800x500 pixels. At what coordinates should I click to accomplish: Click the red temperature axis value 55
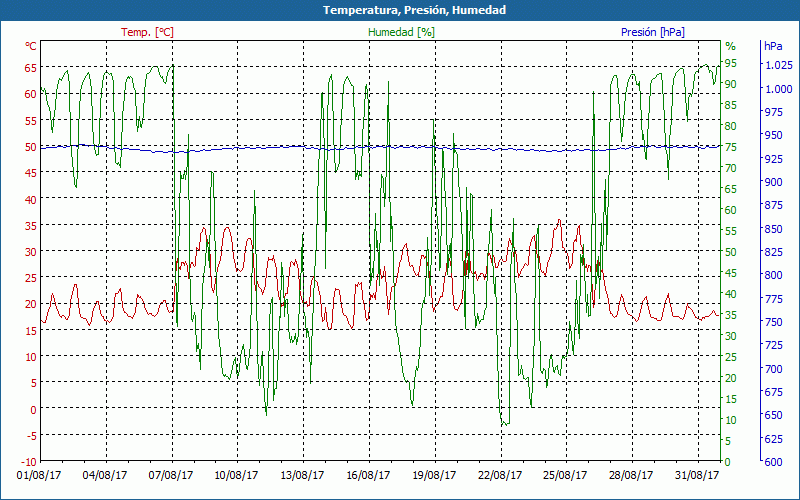pos(31,120)
